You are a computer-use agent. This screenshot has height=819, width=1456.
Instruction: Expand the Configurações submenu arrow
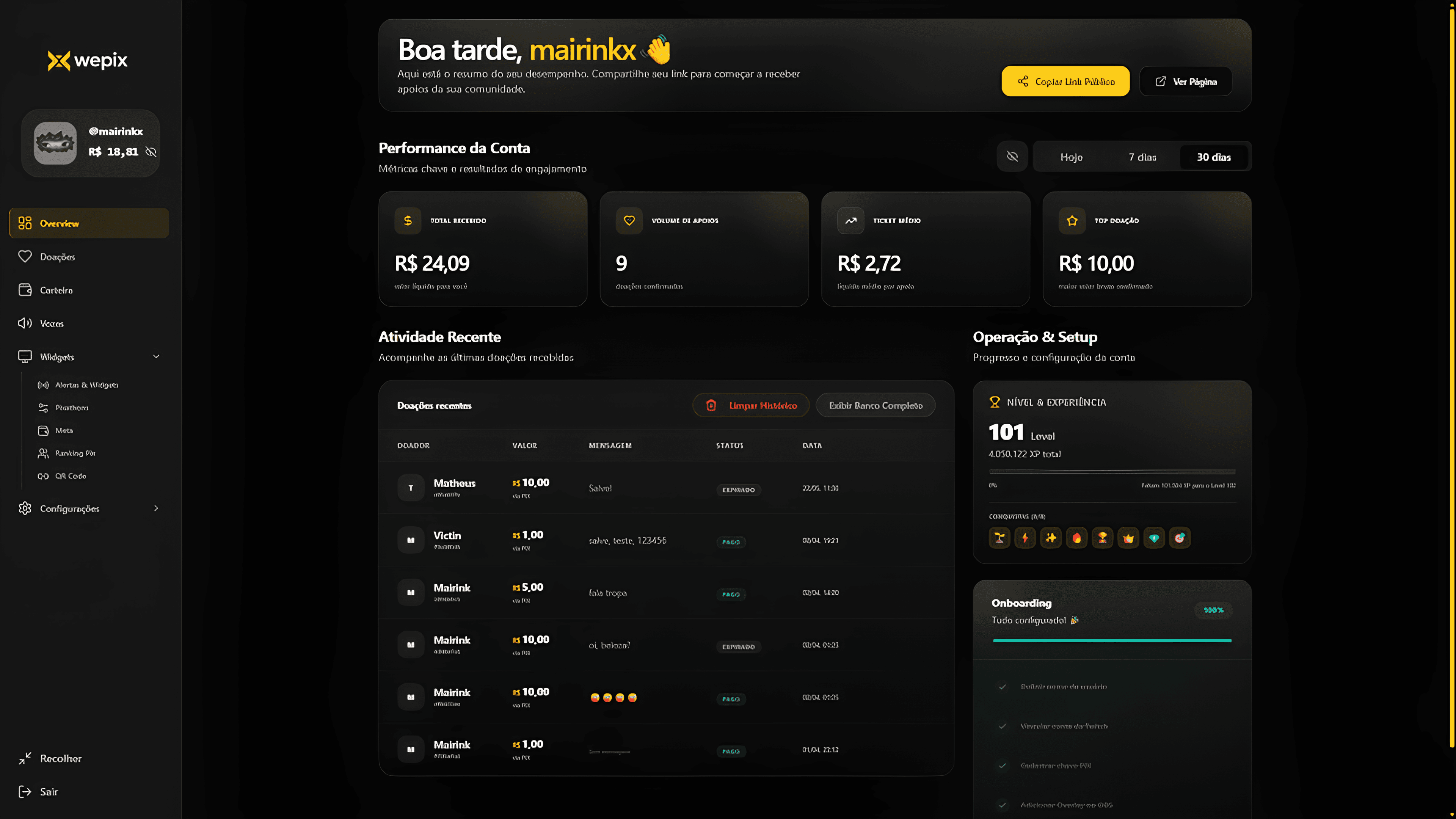coord(157,509)
